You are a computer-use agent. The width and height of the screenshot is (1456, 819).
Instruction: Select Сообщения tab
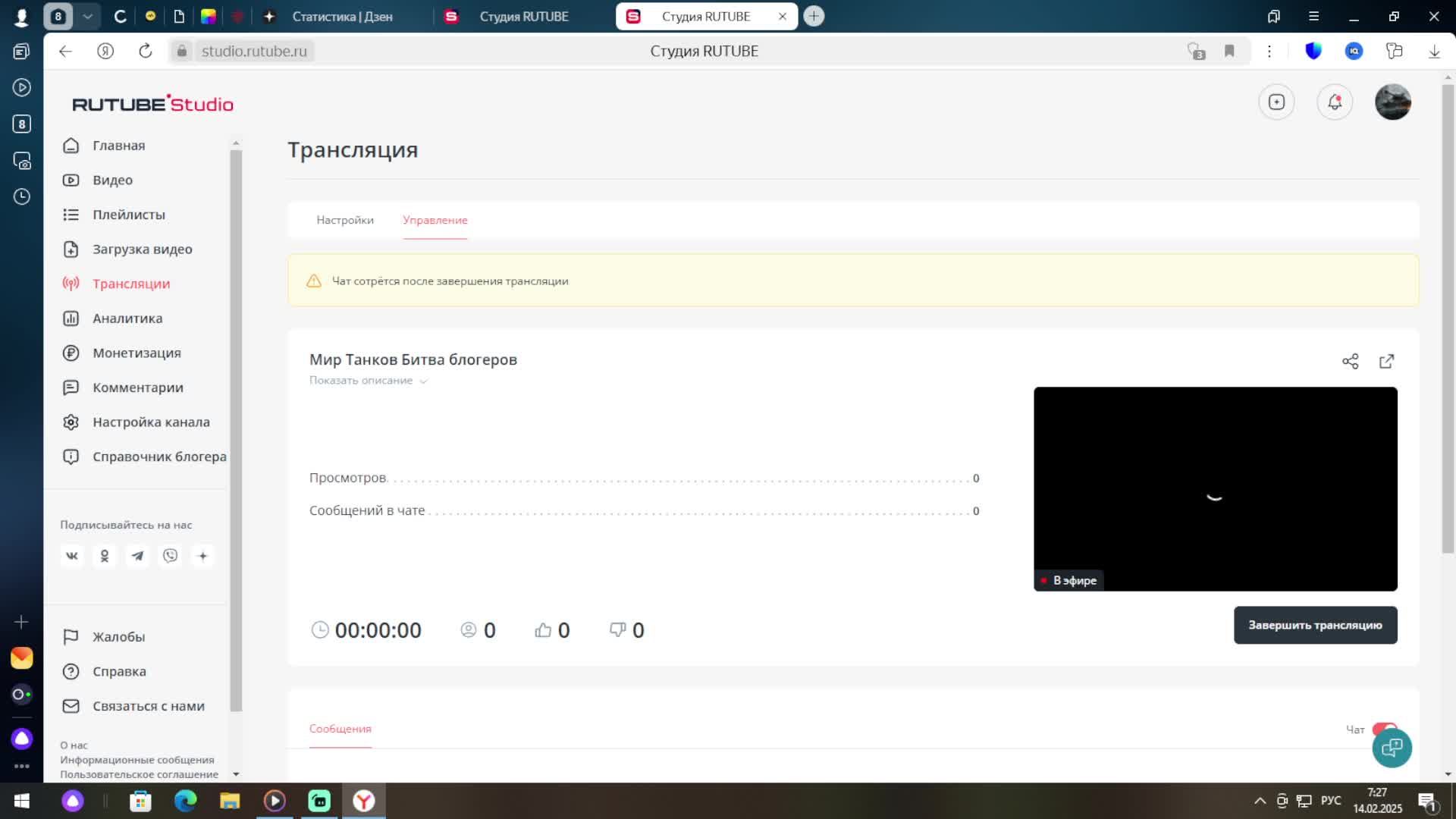340,729
